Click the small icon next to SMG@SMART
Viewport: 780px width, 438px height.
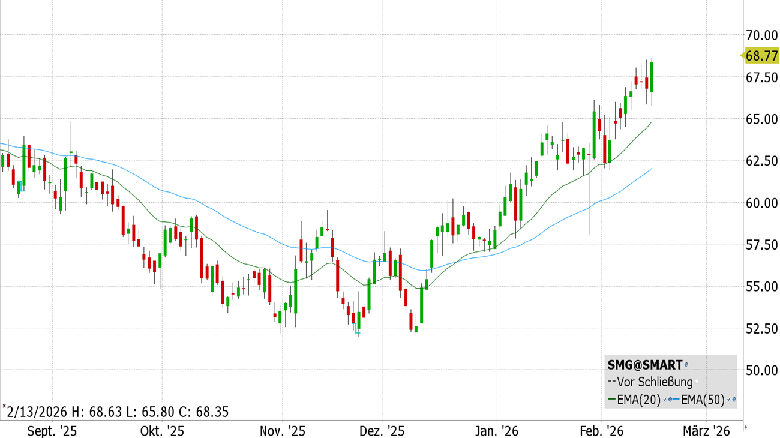pos(686,364)
